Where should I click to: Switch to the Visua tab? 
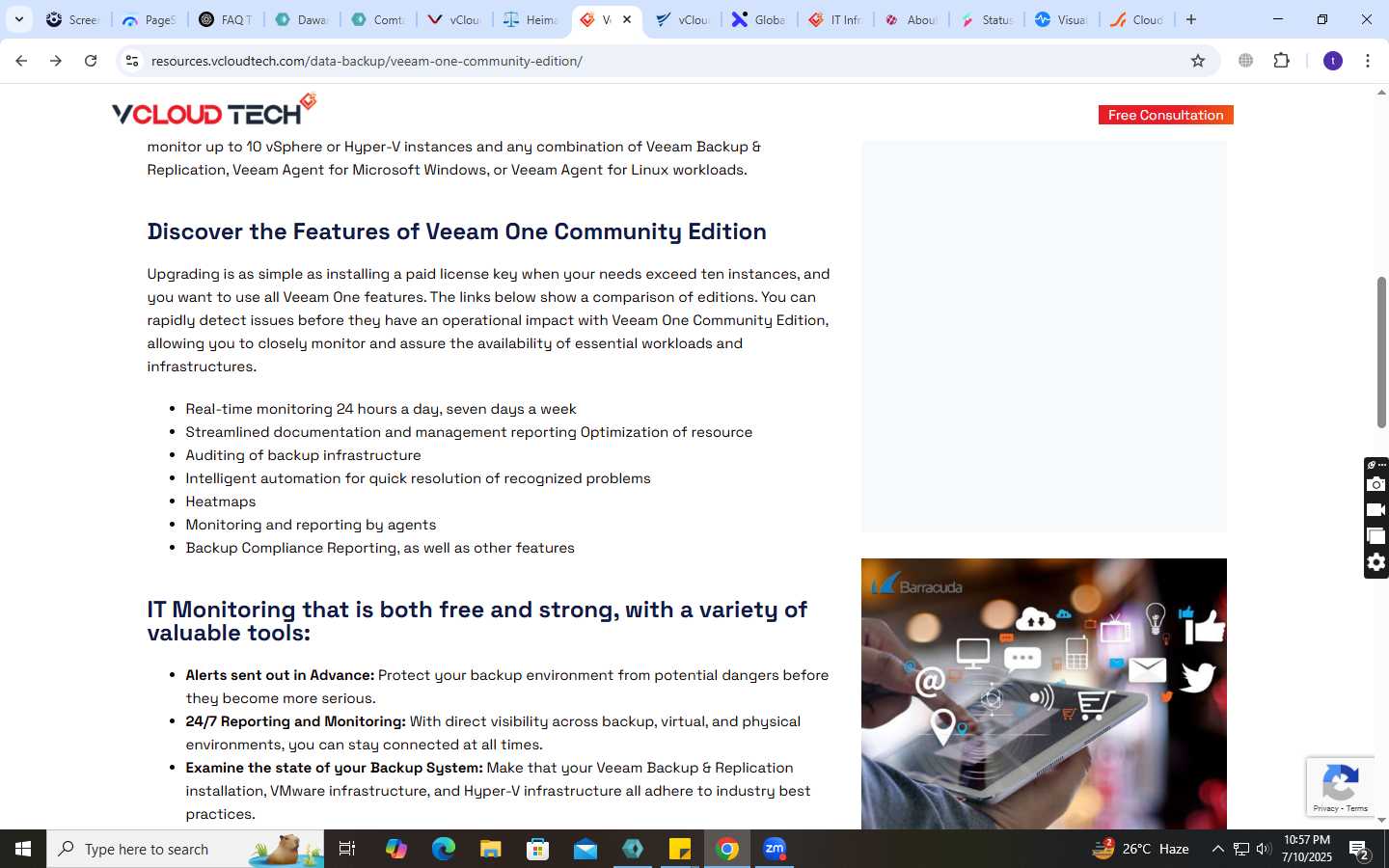point(1062,19)
